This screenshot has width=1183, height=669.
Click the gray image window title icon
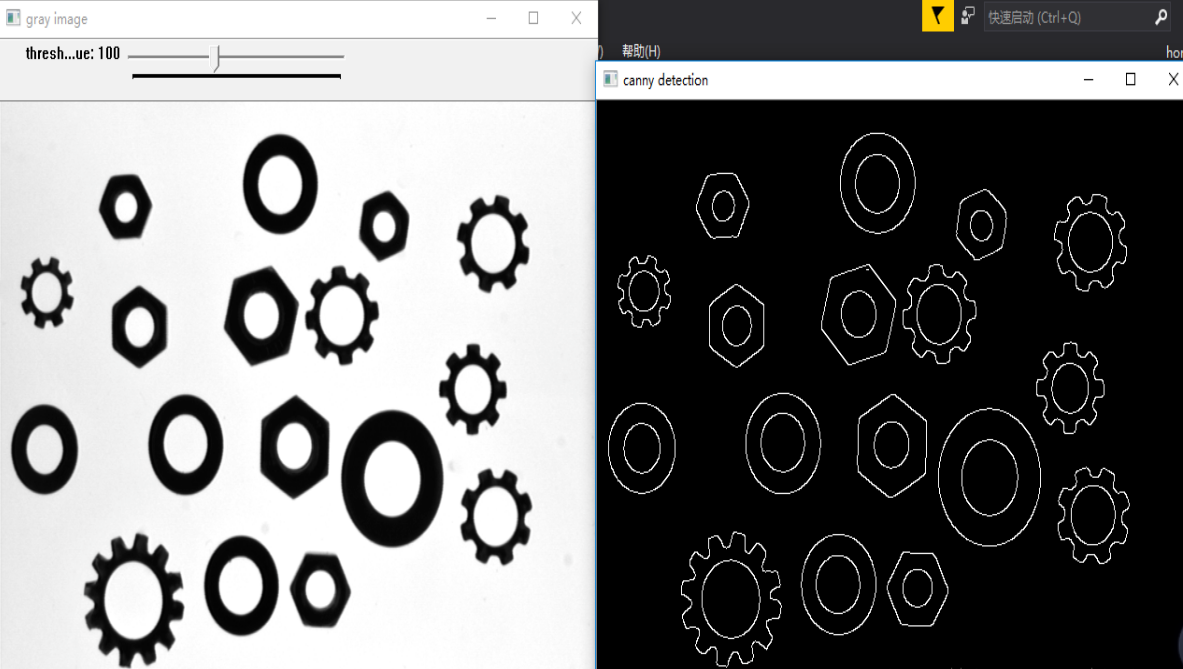click(13, 18)
